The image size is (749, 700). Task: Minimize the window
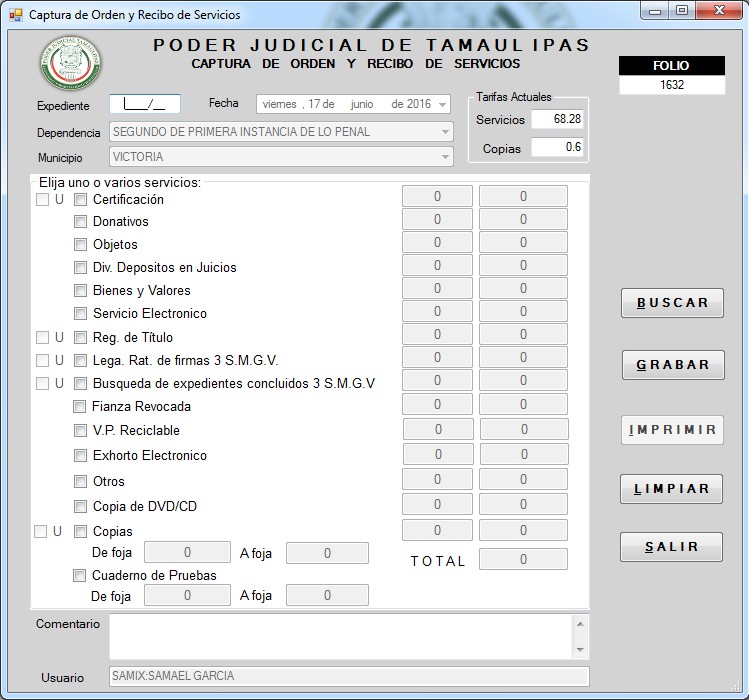click(654, 11)
